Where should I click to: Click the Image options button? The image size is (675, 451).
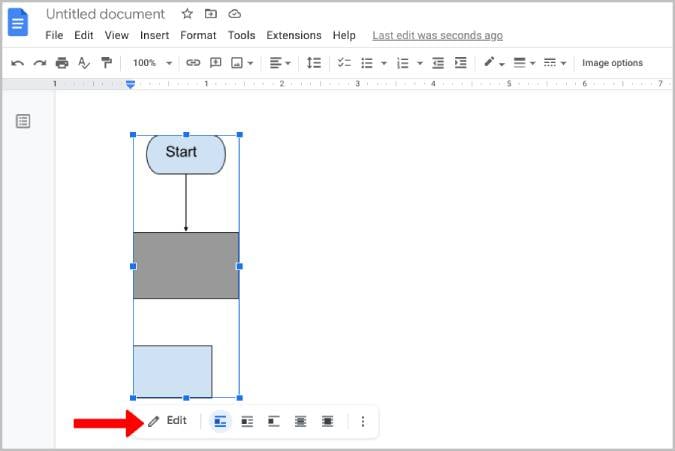pyautogui.click(x=612, y=63)
